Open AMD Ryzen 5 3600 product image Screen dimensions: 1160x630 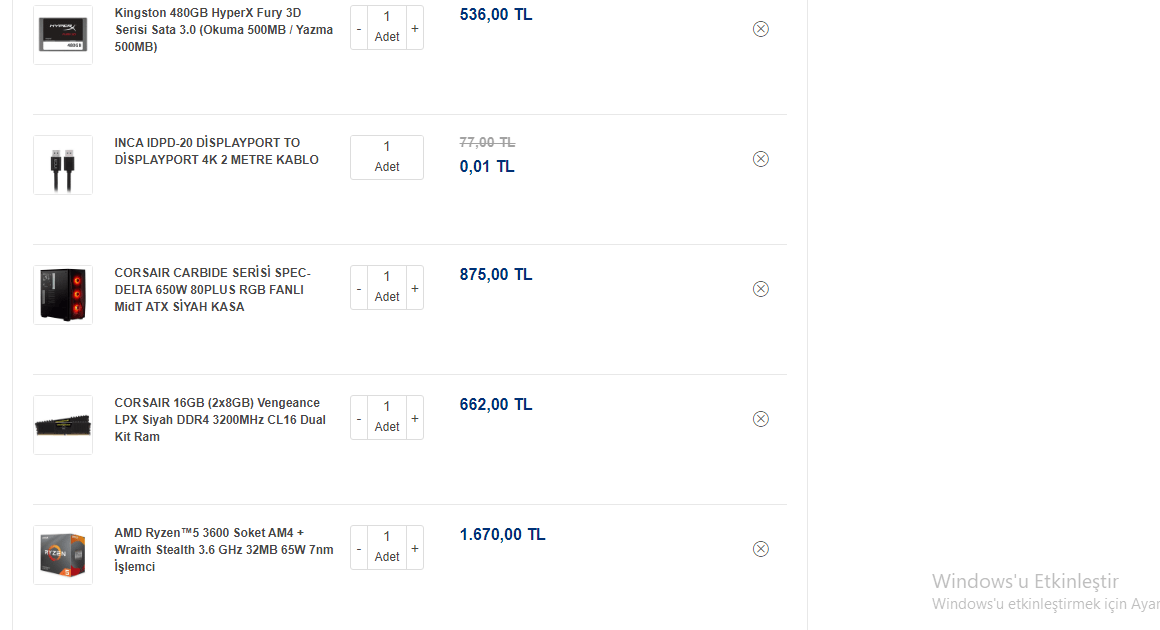pyautogui.click(x=63, y=555)
